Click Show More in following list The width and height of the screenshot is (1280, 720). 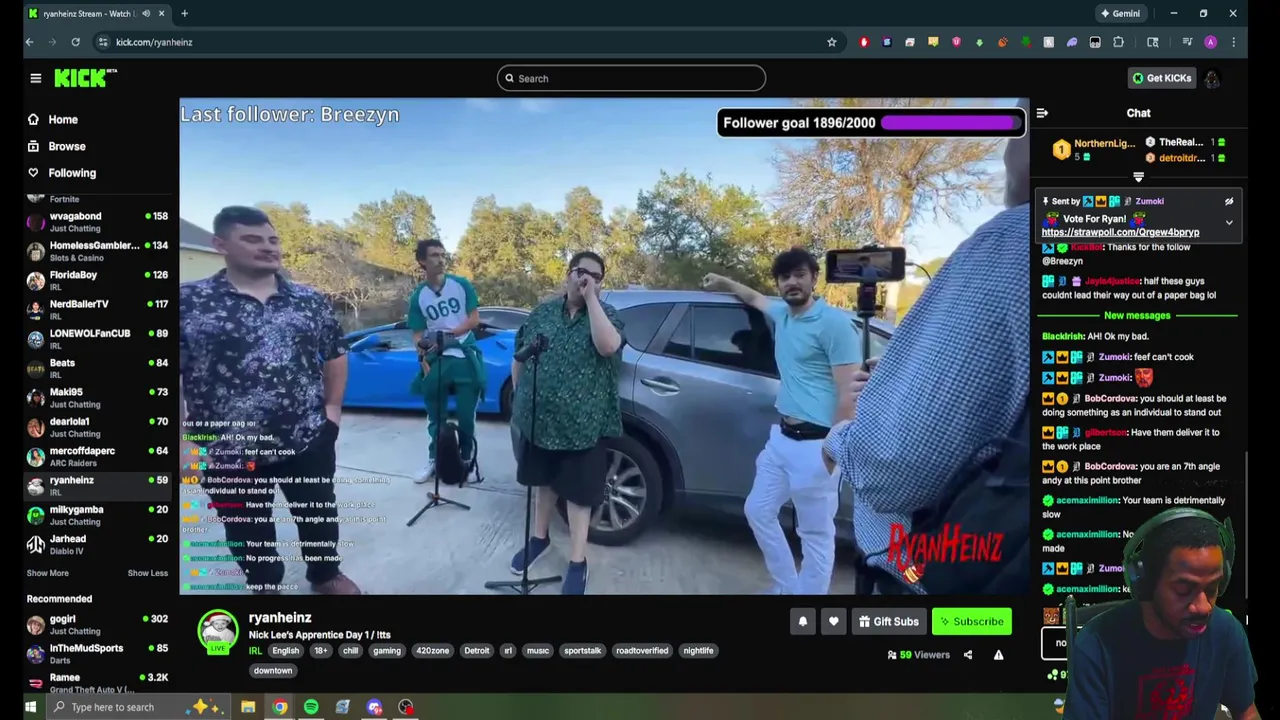click(x=48, y=573)
